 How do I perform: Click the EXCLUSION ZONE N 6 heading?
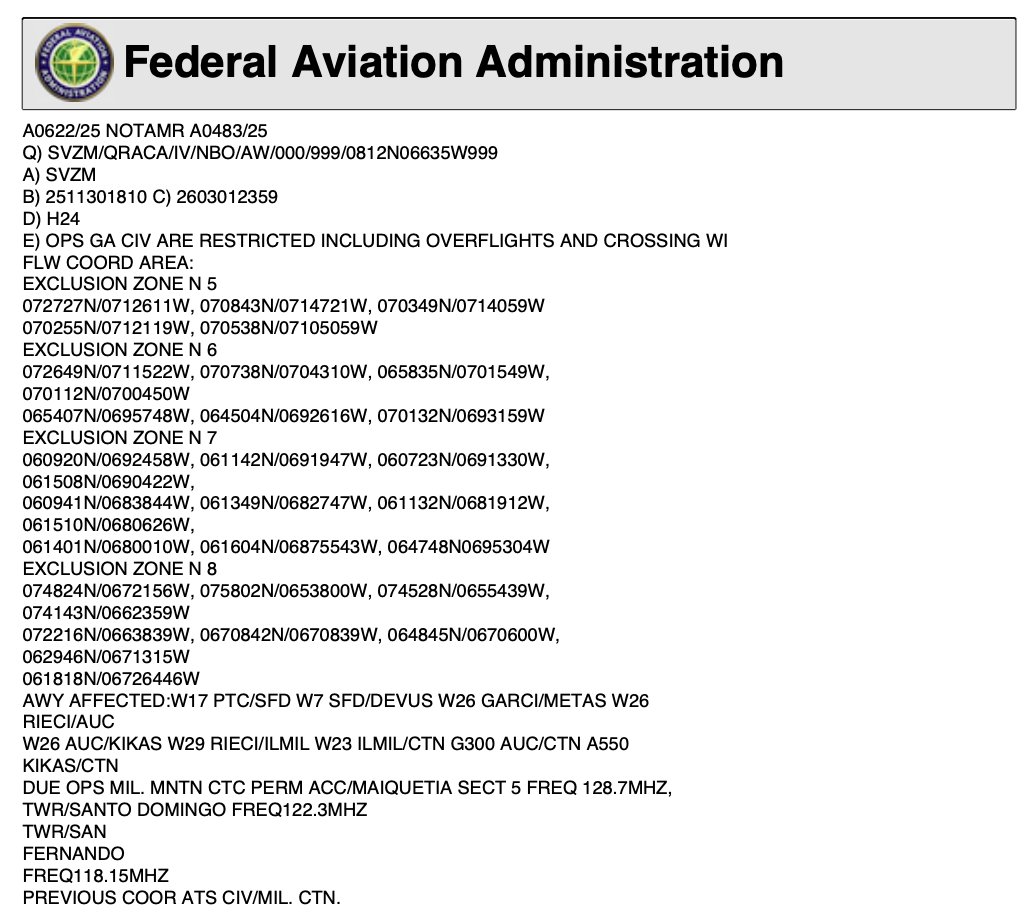(119, 350)
